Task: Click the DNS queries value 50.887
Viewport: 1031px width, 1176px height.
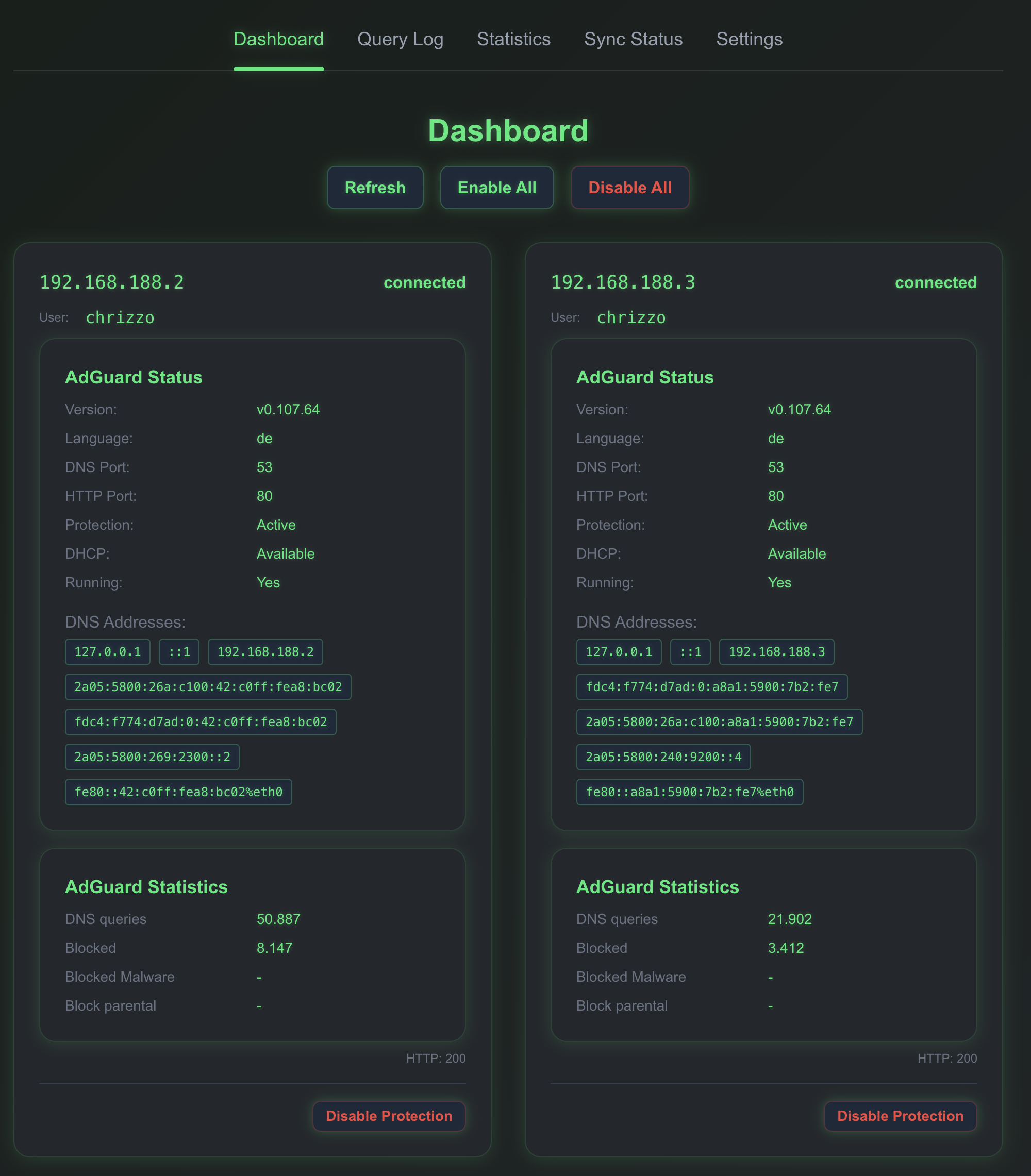Action: click(278, 919)
